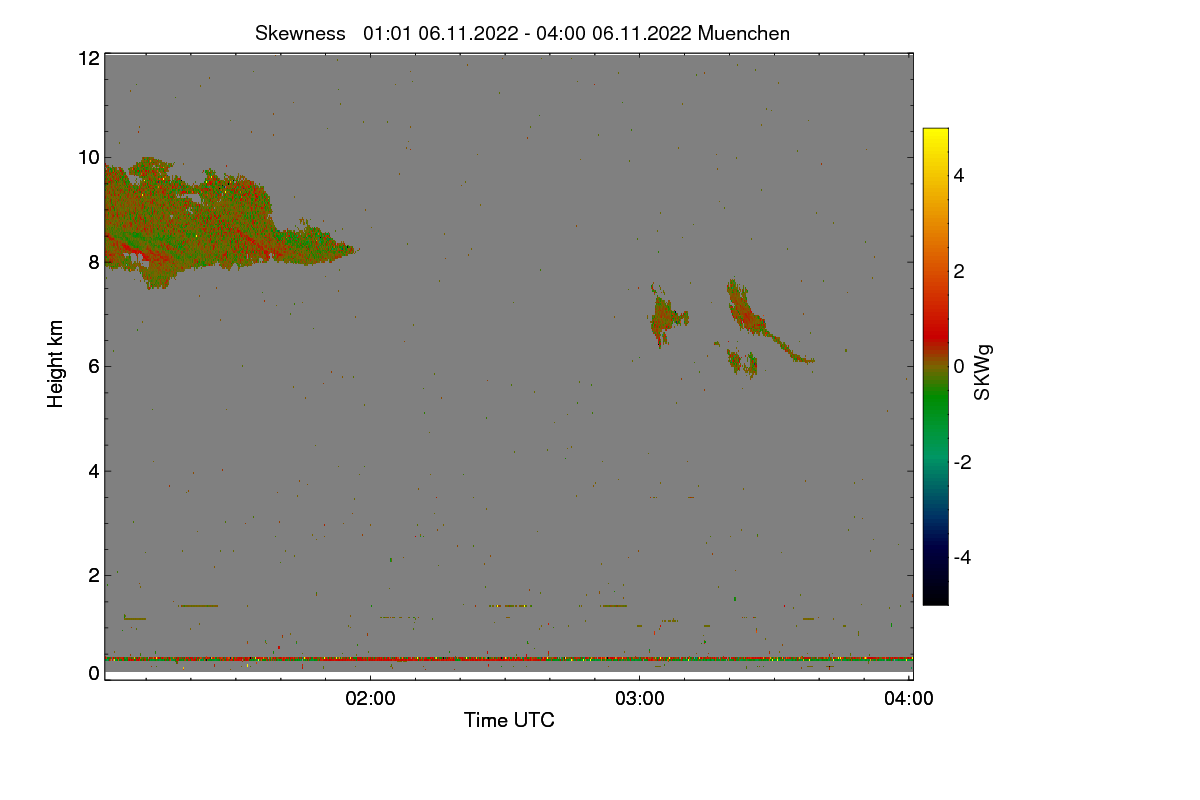The width and height of the screenshot is (1200, 800).
Task: Click the height tick label 0
Action: pos(93,673)
